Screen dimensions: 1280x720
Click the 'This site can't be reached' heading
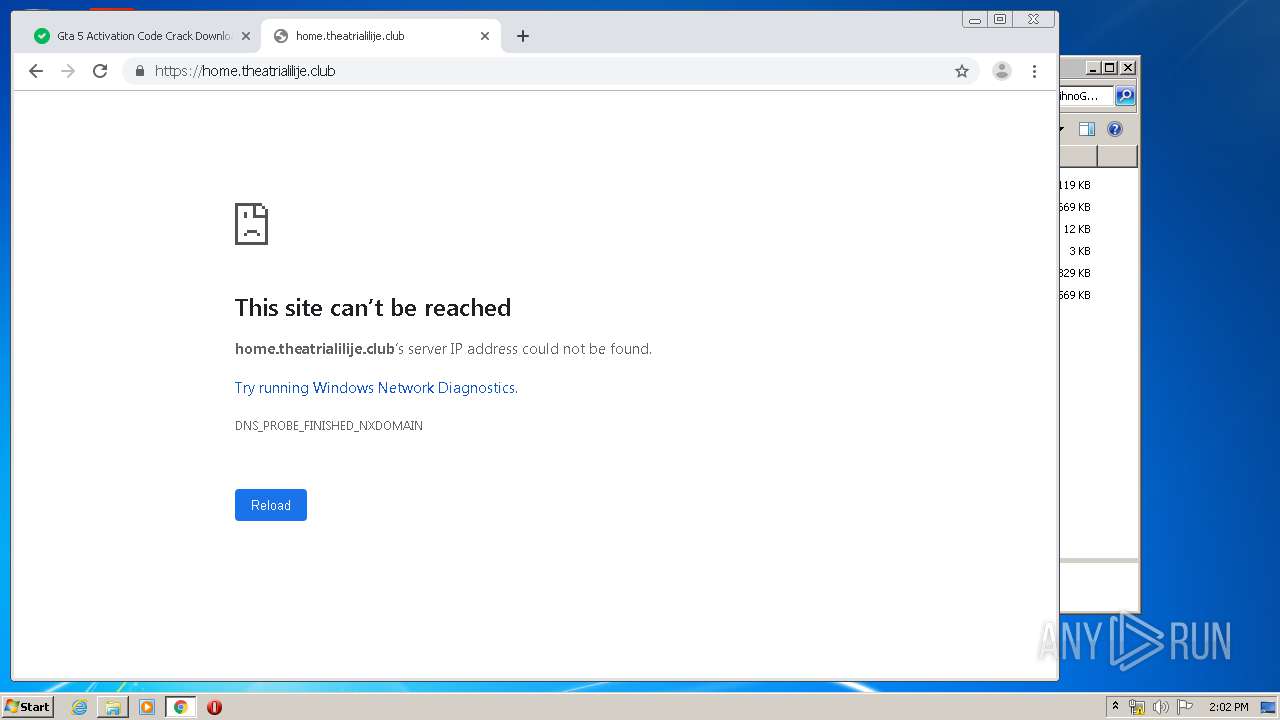pyautogui.click(x=373, y=308)
